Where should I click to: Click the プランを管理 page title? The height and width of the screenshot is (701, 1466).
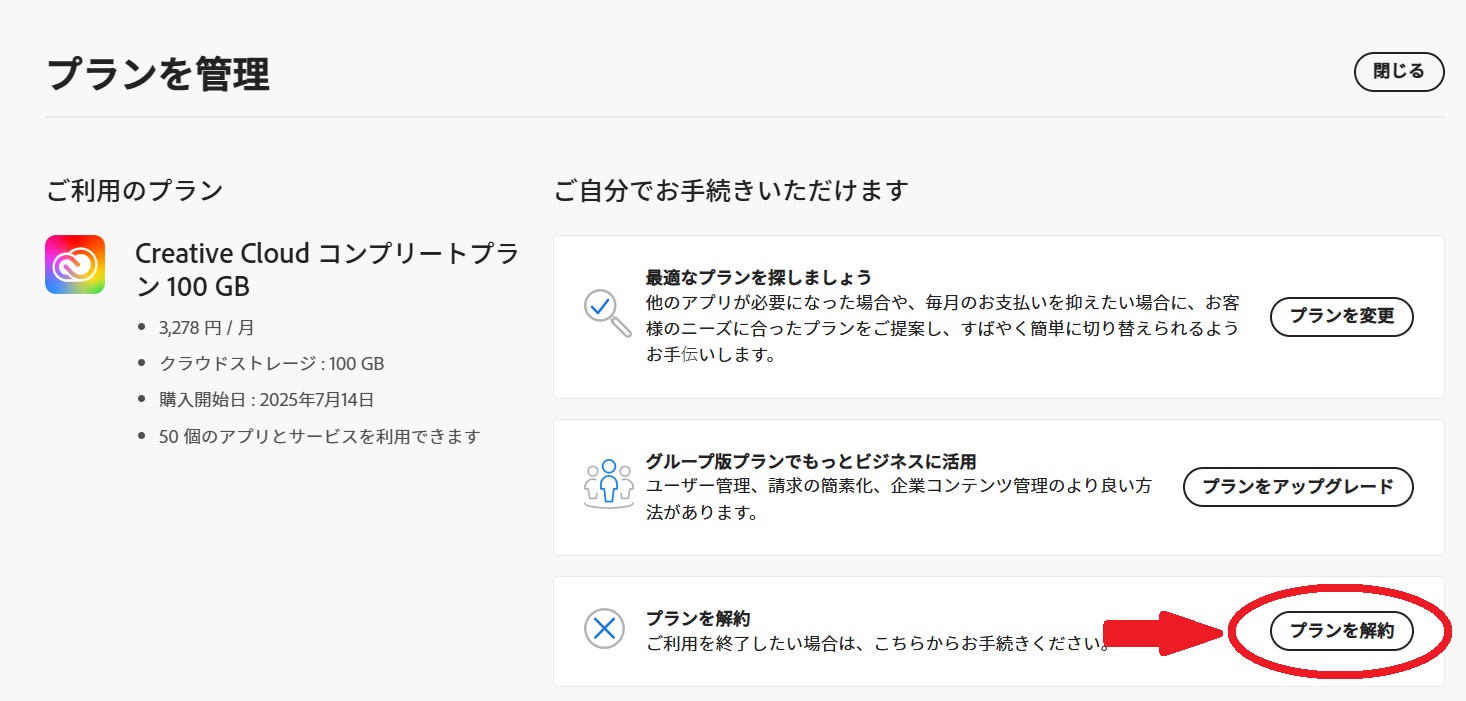(158, 75)
